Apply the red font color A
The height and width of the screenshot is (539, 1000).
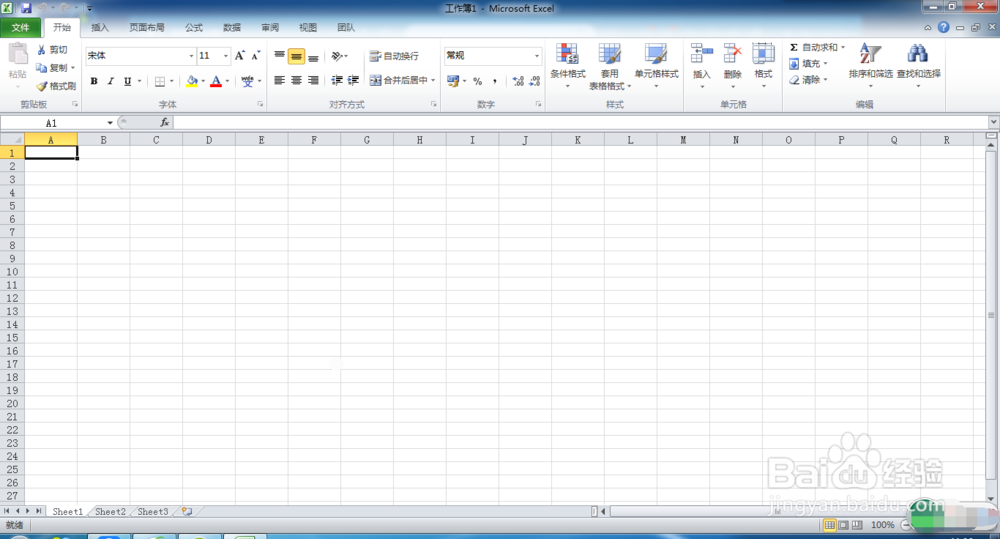coord(216,81)
